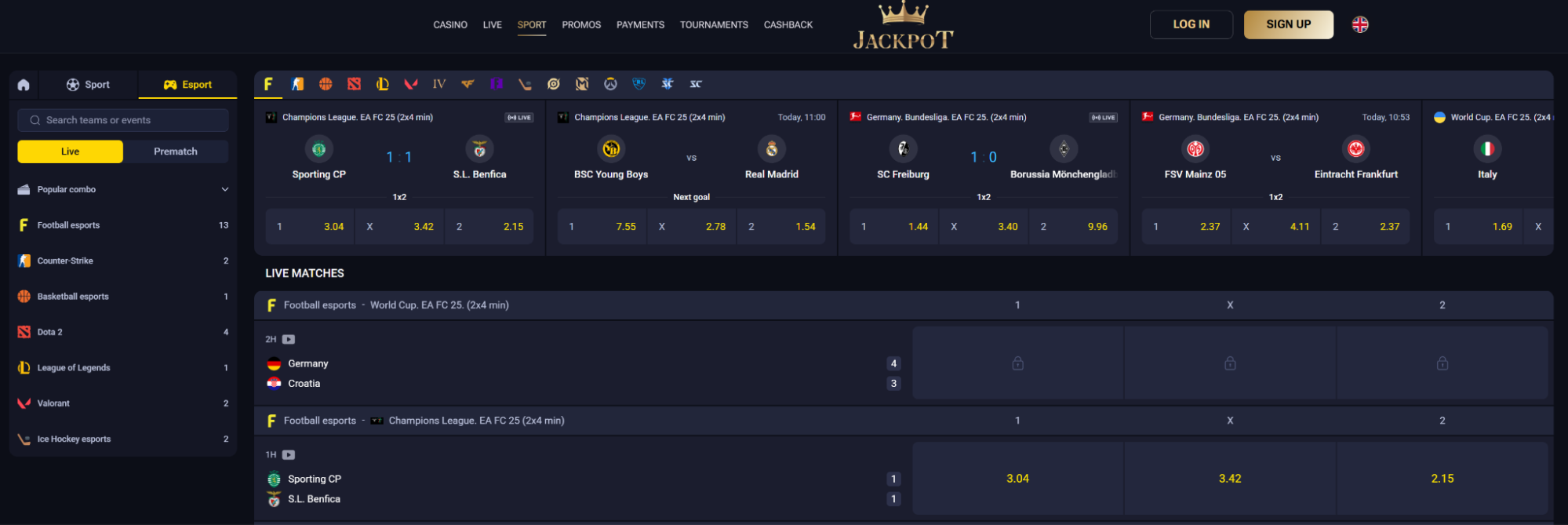Click locked away-win odds for Germany vs Croatia
This screenshot has height=525, width=1568.
[1442, 363]
